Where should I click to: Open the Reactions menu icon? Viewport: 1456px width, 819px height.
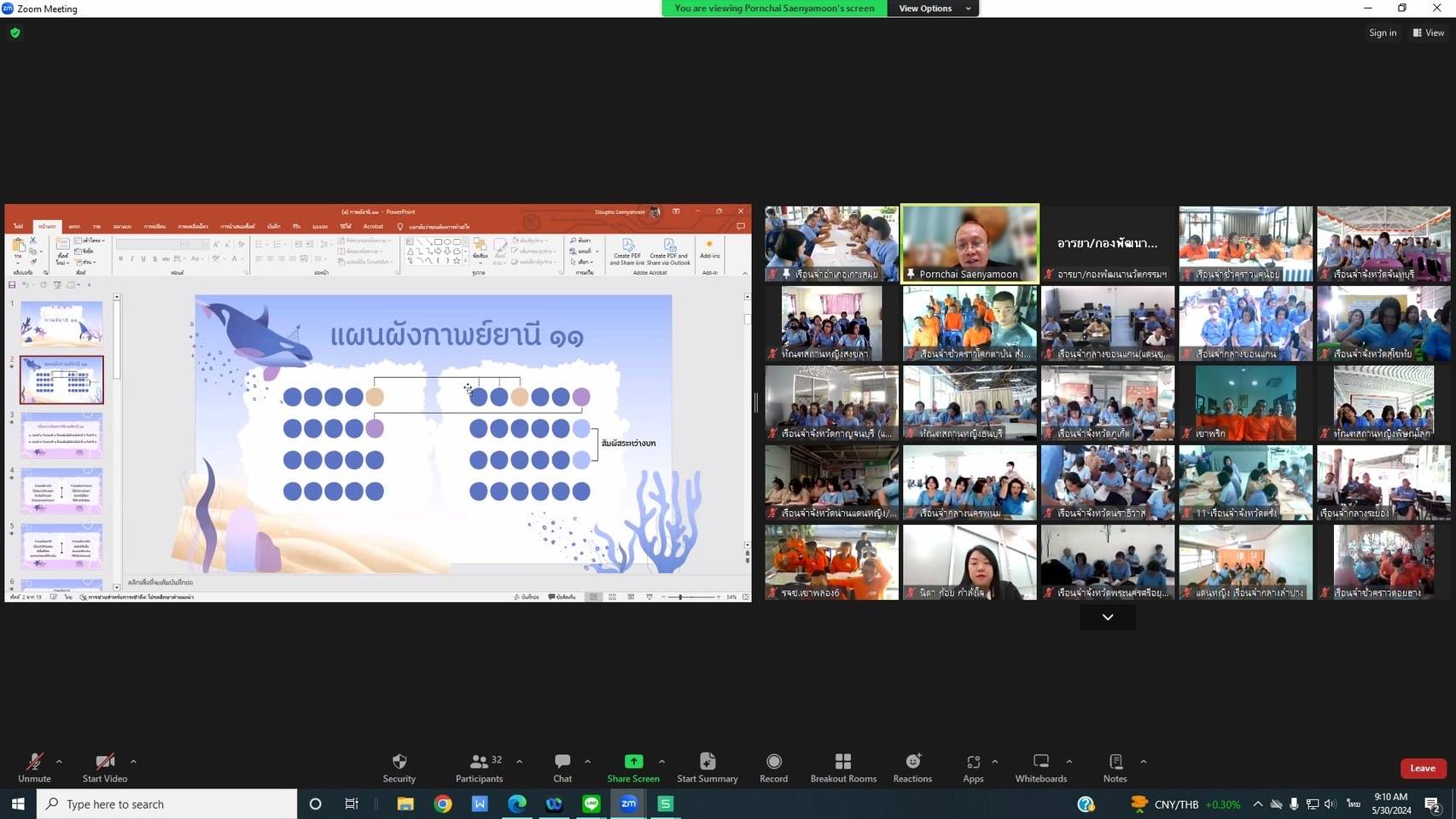[912, 762]
